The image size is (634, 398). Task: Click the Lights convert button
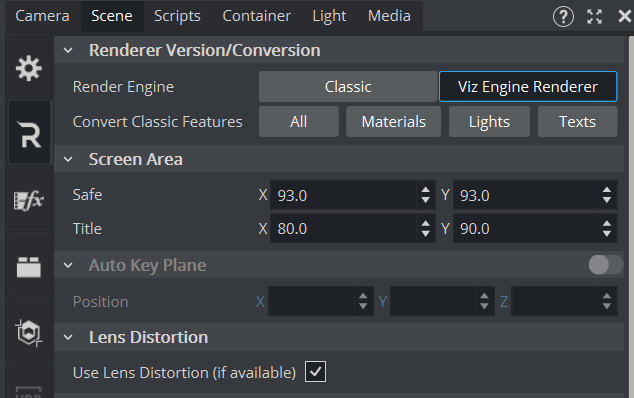click(x=489, y=122)
